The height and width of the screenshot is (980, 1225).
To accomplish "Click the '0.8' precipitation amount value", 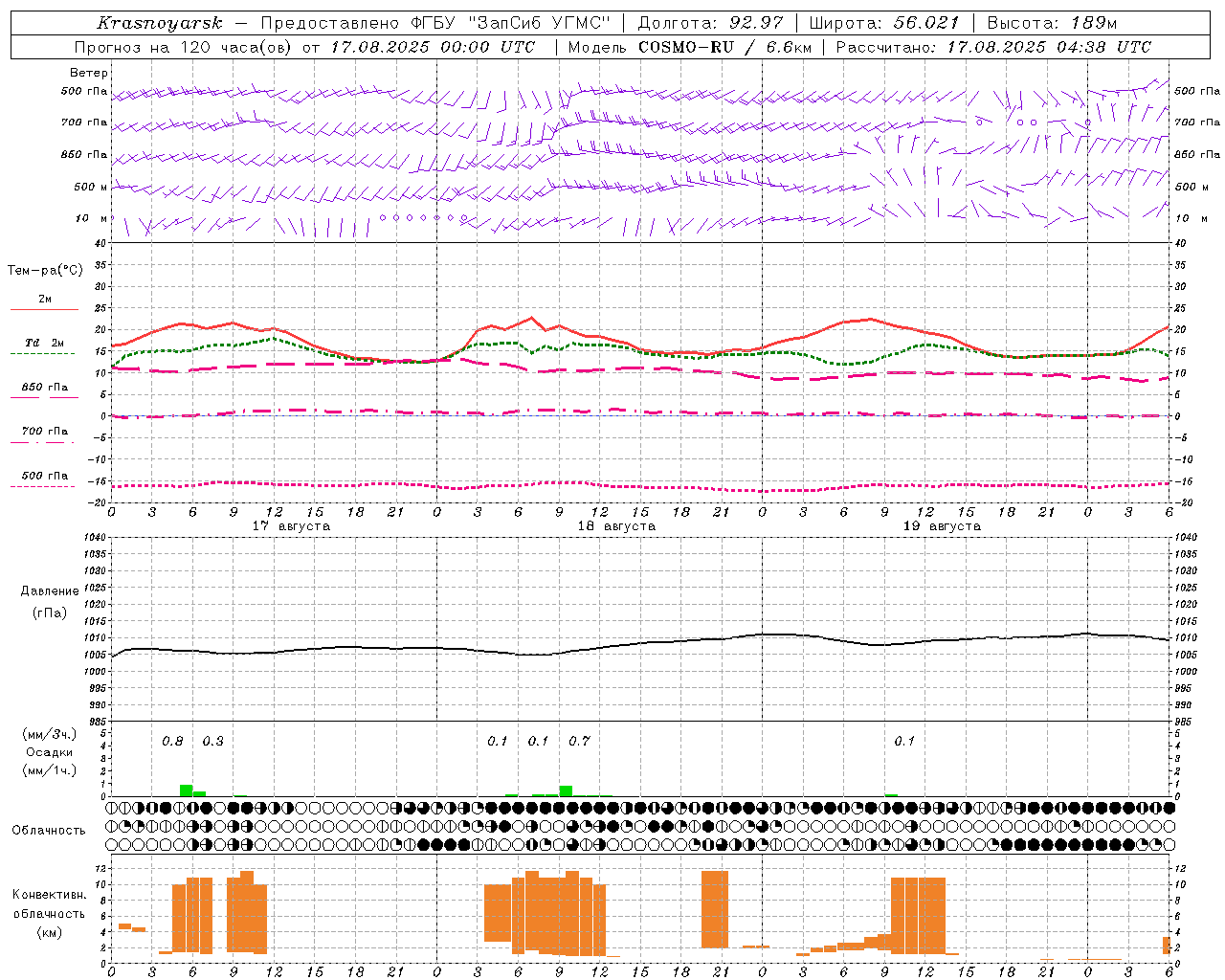I will tap(172, 741).
